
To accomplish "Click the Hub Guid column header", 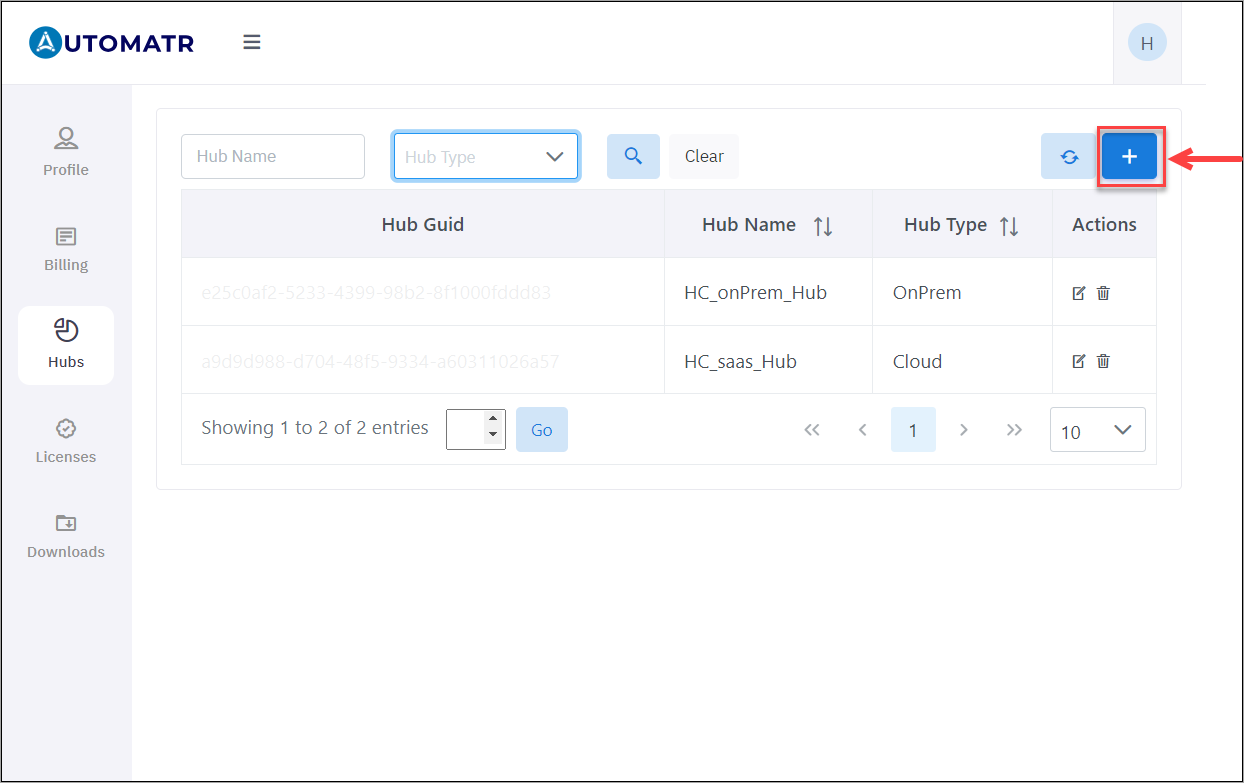I will click(423, 225).
